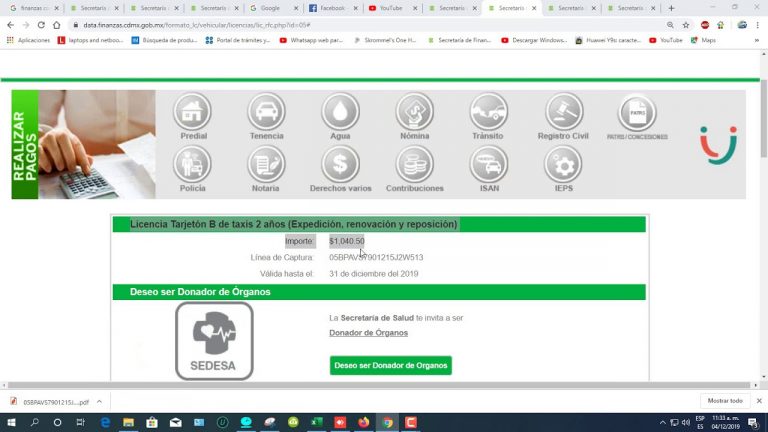
Task: Select the Tránsito icon
Action: tap(488, 112)
